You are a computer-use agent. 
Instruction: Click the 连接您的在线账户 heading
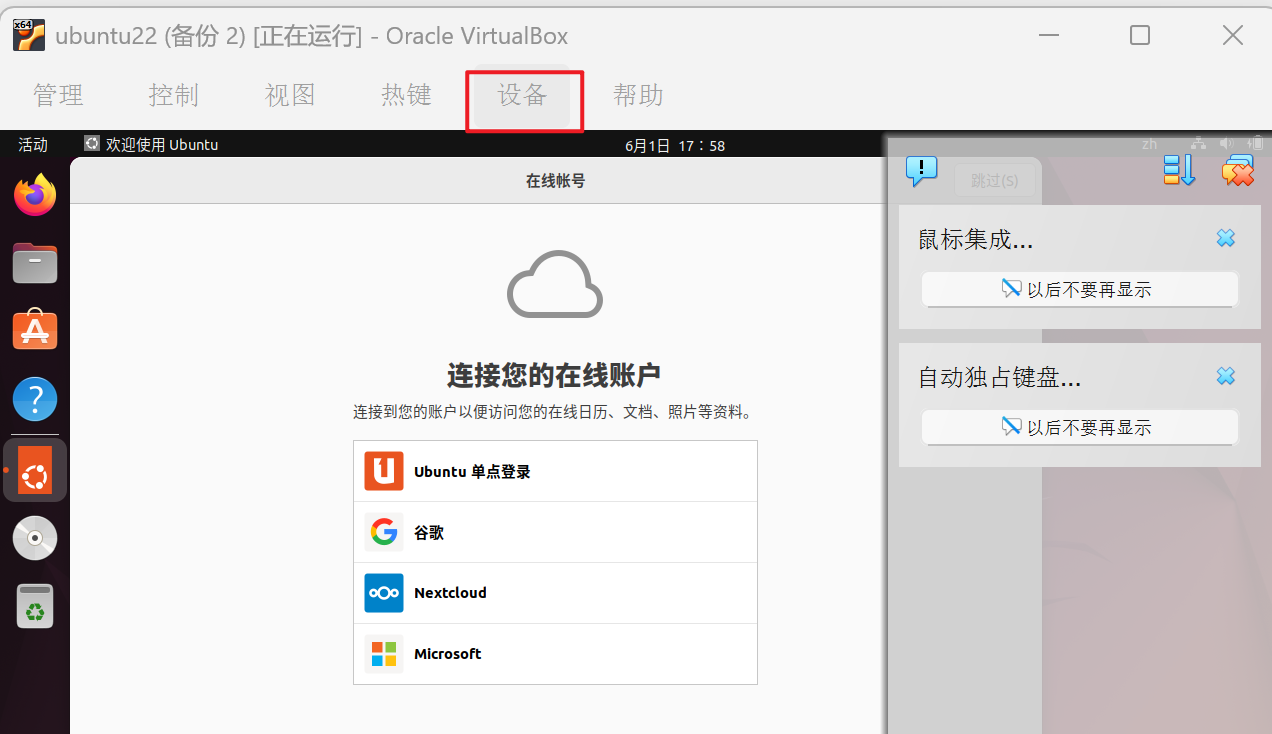coord(554,376)
